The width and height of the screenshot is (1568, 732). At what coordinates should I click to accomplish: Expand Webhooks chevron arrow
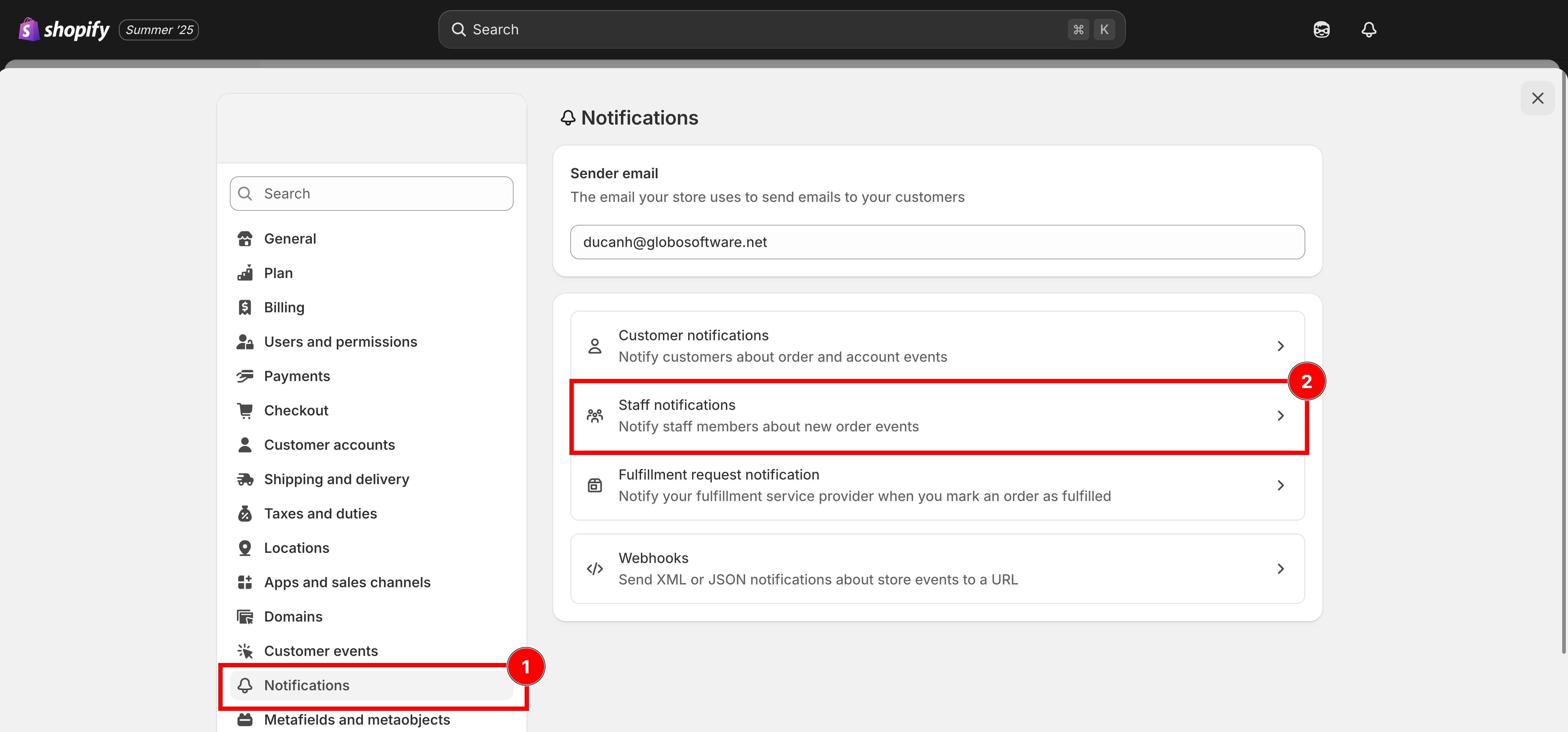click(1281, 569)
